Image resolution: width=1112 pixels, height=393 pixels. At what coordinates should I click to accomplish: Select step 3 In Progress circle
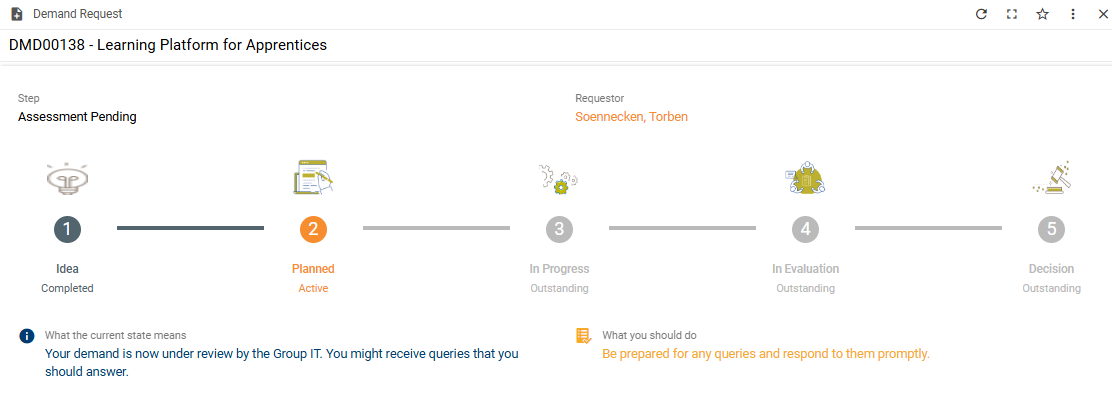tap(559, 228)
